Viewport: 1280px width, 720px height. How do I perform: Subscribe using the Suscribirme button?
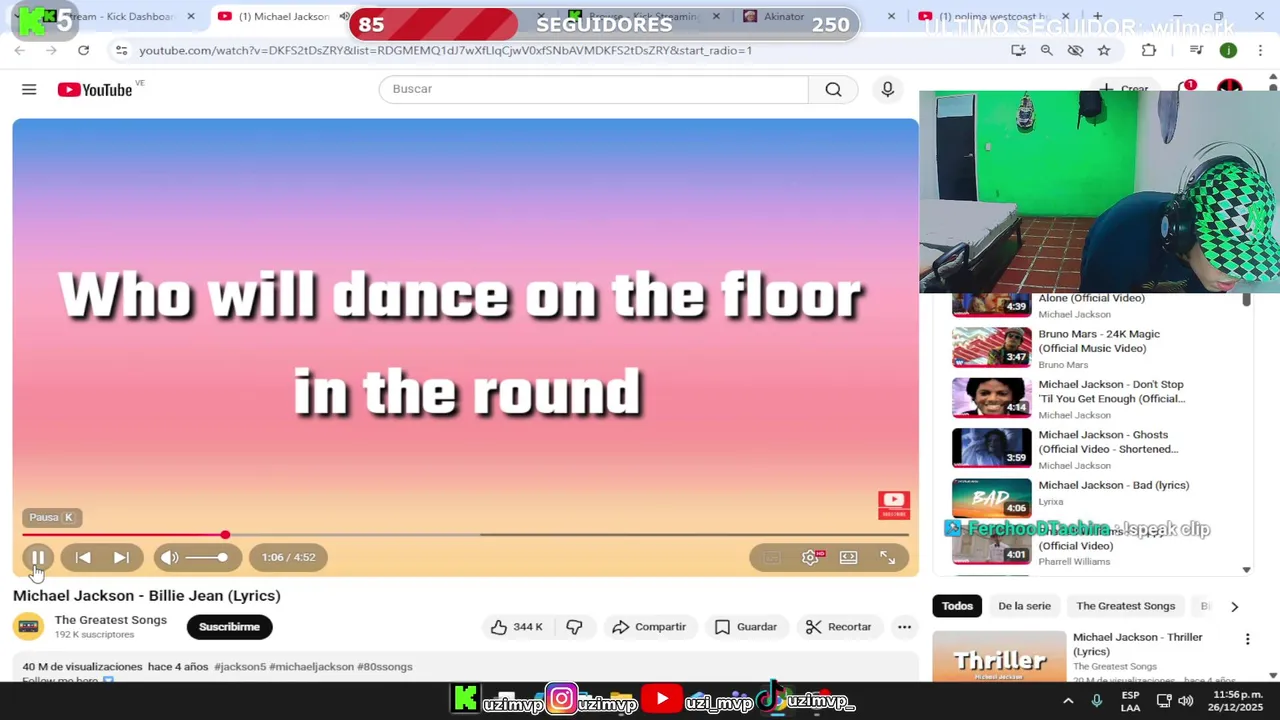click(229, 627)
